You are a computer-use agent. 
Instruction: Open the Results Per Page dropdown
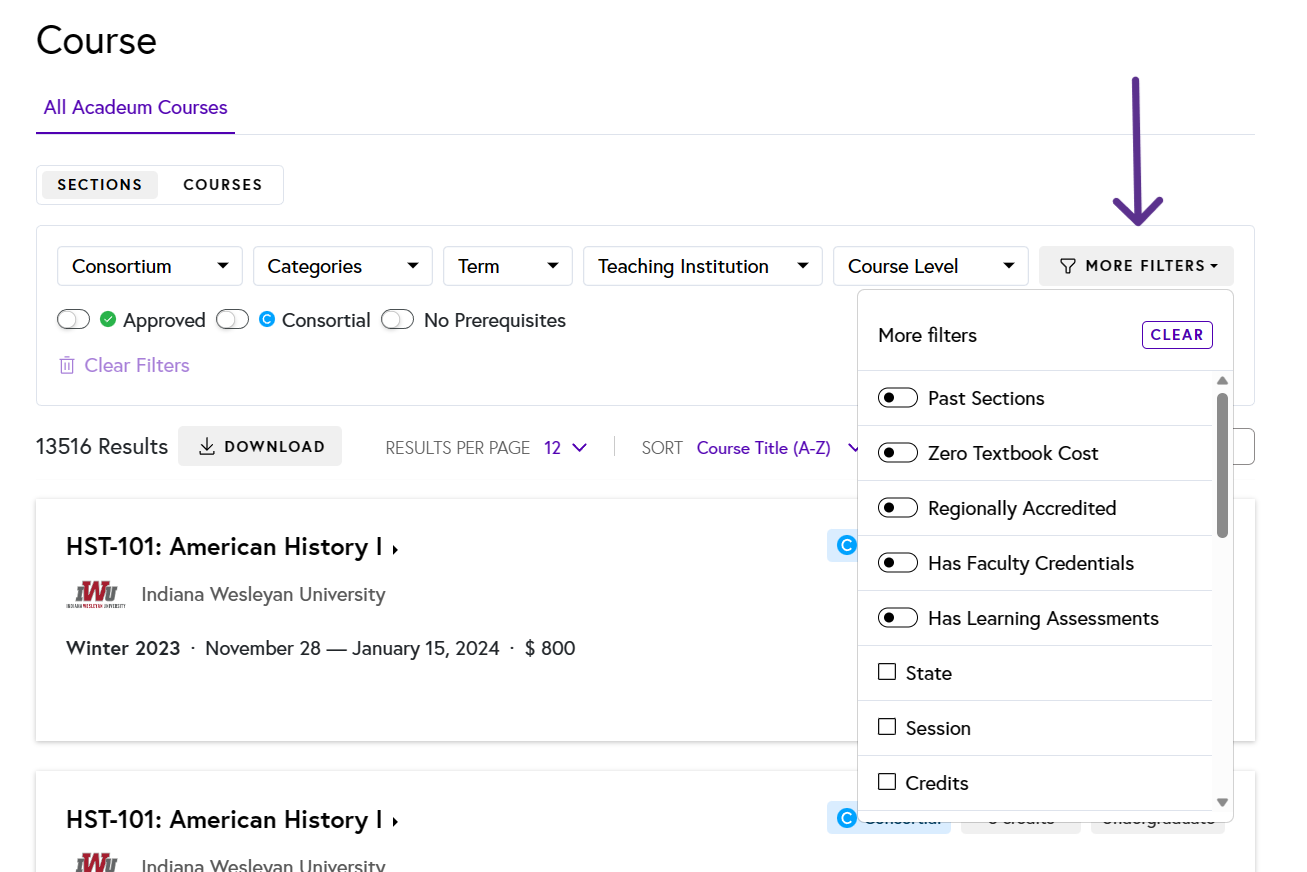[x=565, y=448]
